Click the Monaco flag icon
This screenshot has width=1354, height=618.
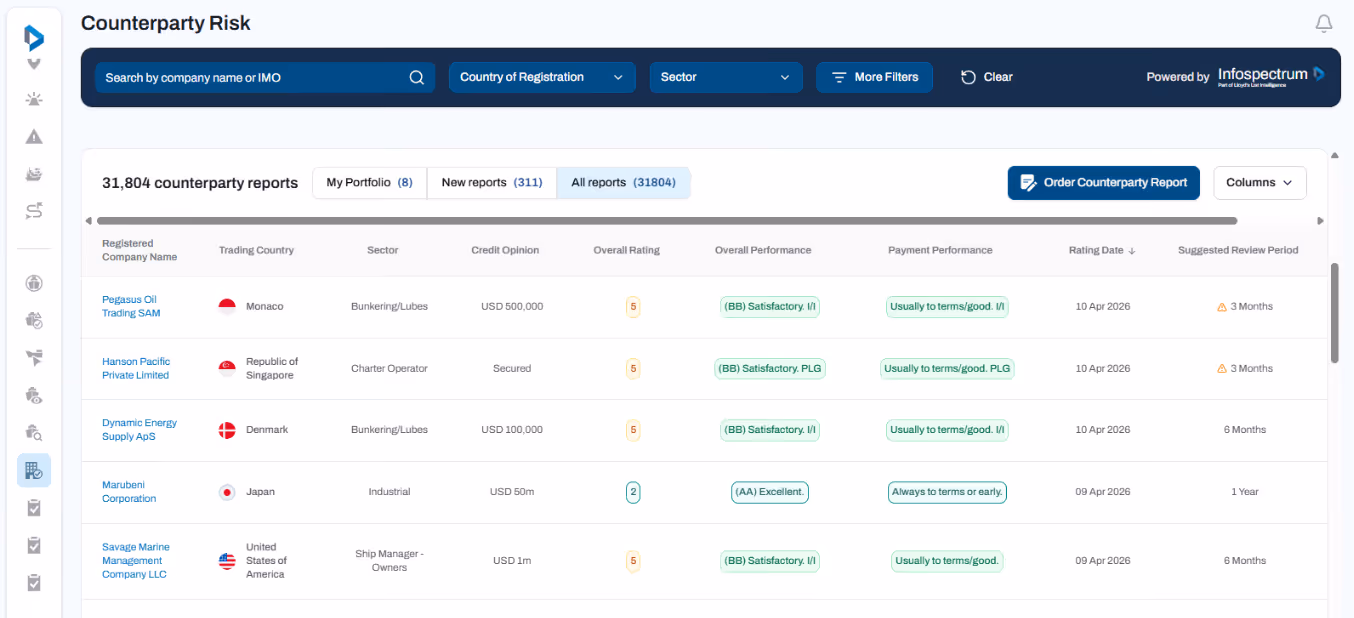coord(227,306)
